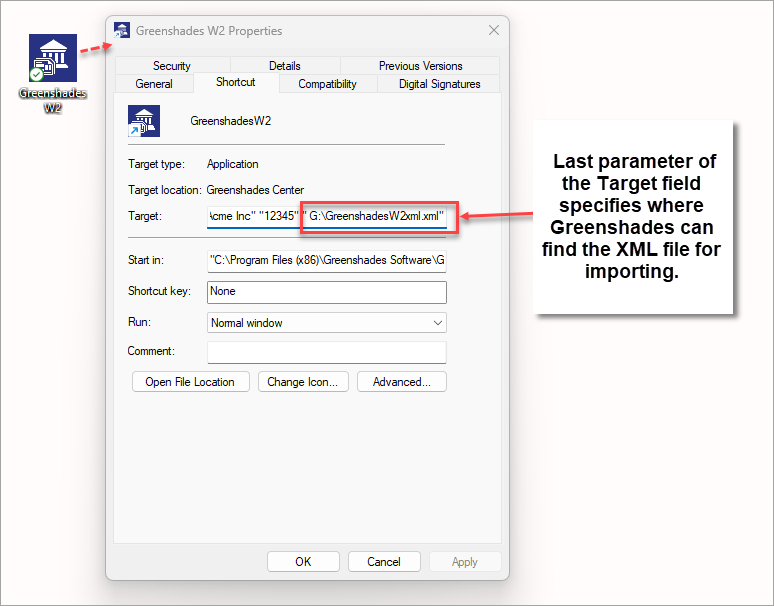774x606 pixels.
Task: Click the Open File Location button
Action: click(x=191, y=382)
